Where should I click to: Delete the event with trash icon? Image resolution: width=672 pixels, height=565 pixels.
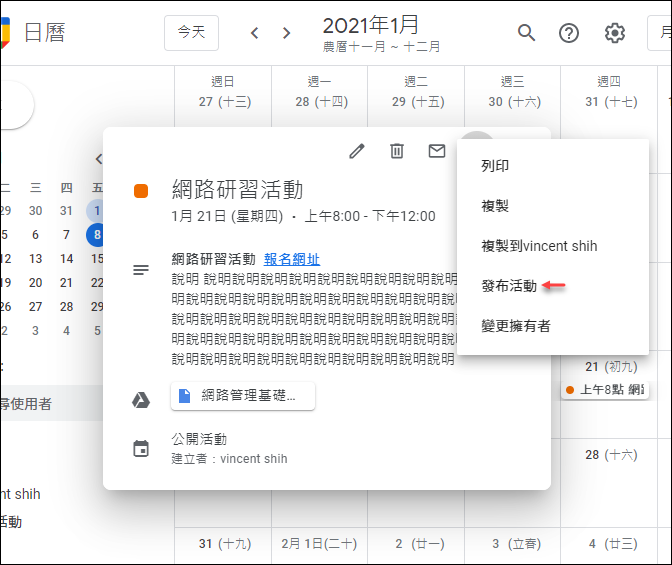coord(396,151)
